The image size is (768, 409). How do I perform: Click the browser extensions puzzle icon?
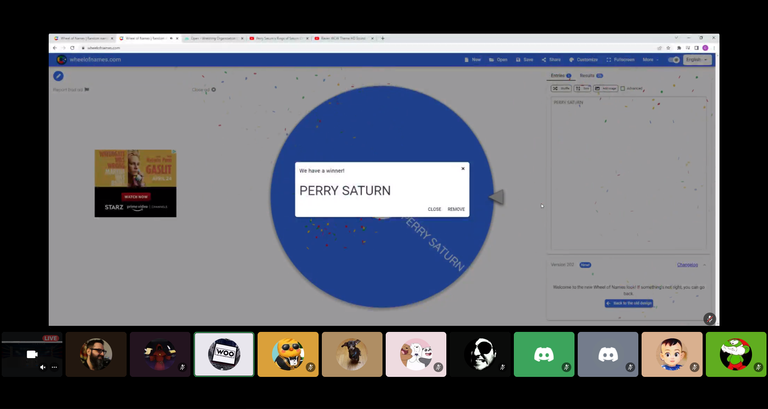[x=679, y=48]
